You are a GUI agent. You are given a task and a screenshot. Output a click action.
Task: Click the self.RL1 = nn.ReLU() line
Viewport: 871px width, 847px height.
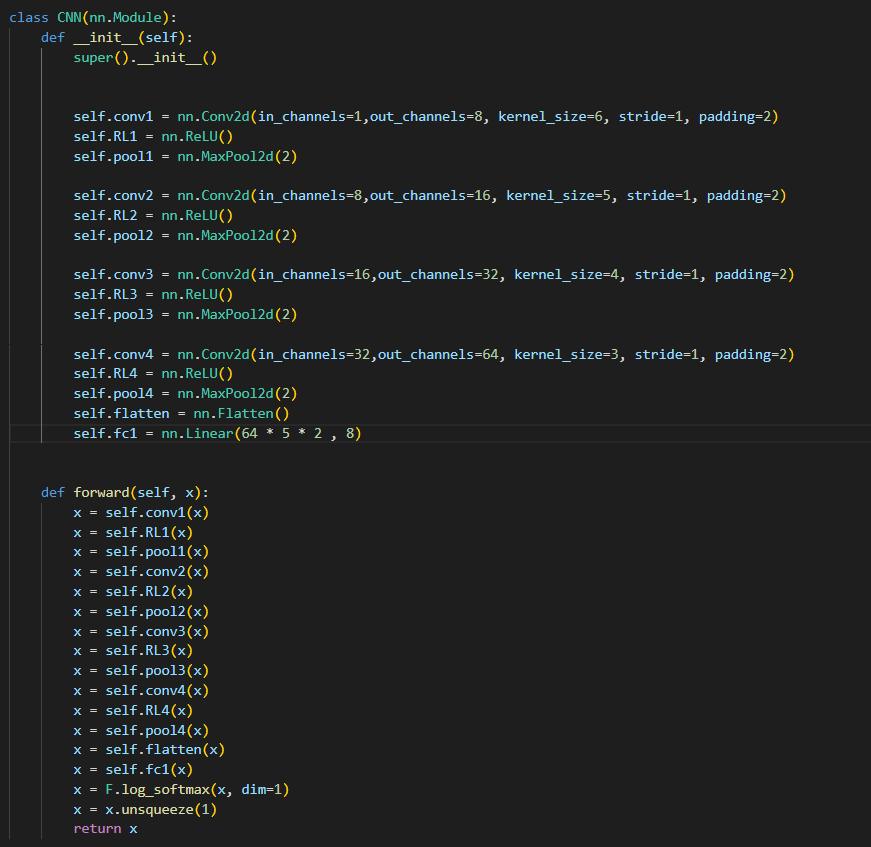click(153, 137)
